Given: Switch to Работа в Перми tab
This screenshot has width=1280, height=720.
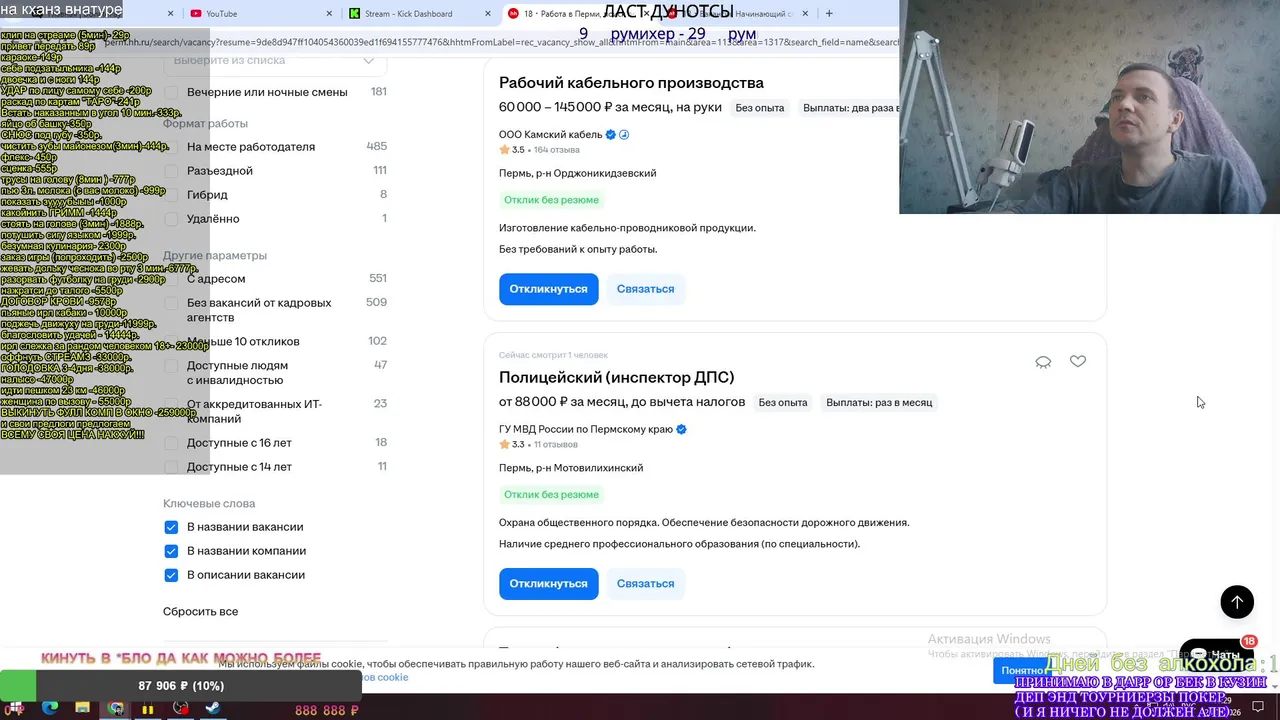Looking at the screenshot, I should (580, 14).
